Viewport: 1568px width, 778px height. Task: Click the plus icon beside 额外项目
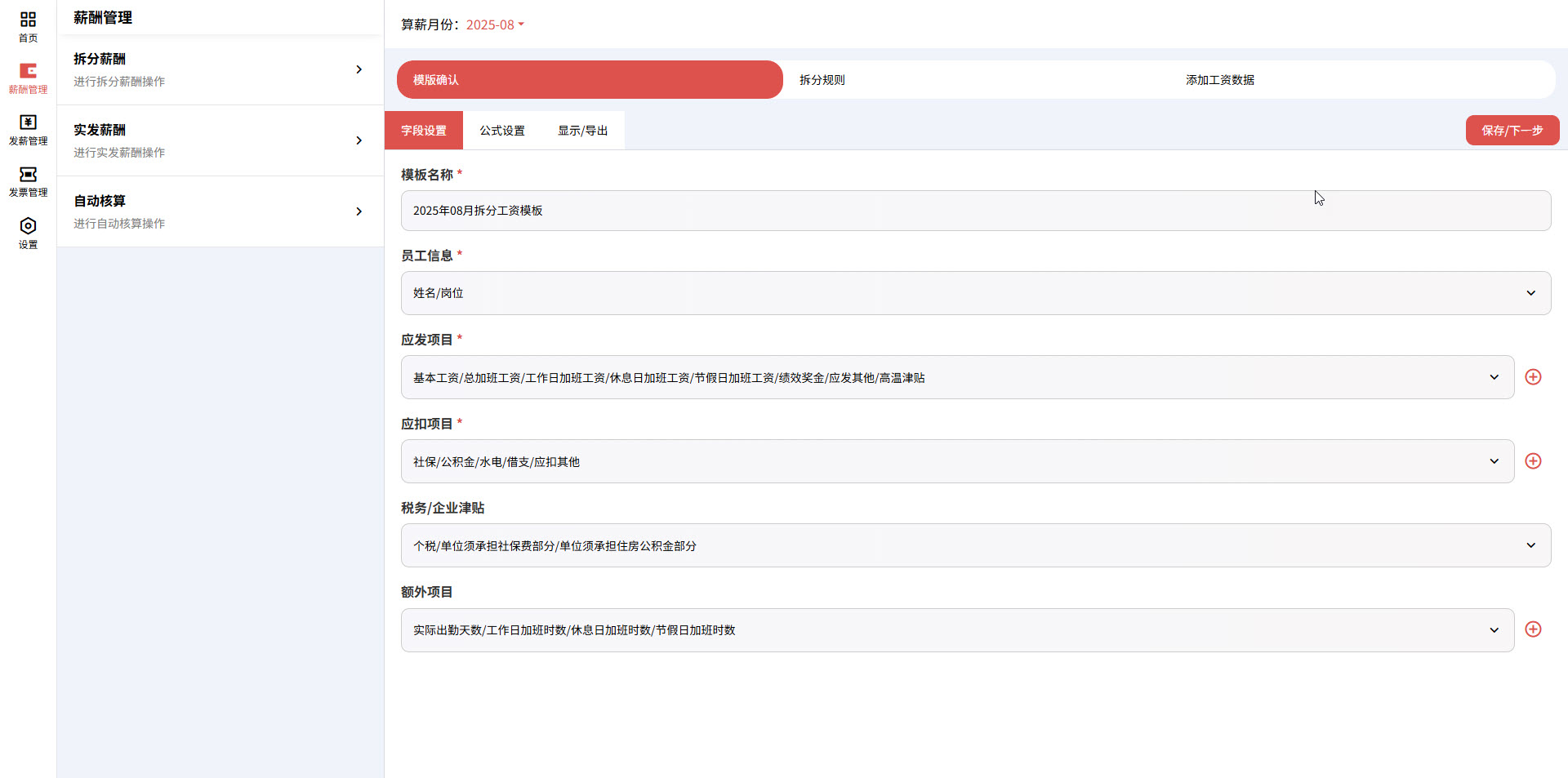1533,629
